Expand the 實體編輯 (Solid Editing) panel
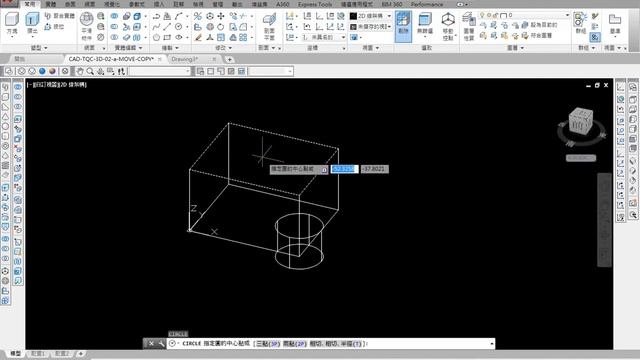This screenshot has width=640, height=360. (128, 48)
